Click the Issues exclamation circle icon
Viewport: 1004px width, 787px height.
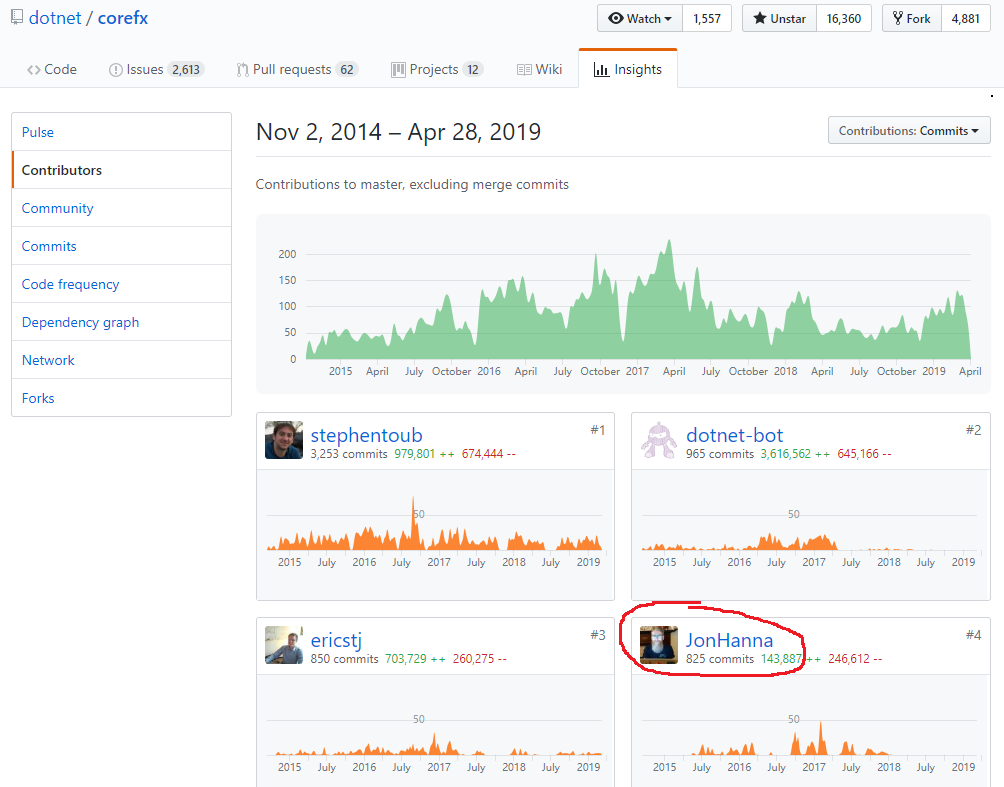pos(116,70)
